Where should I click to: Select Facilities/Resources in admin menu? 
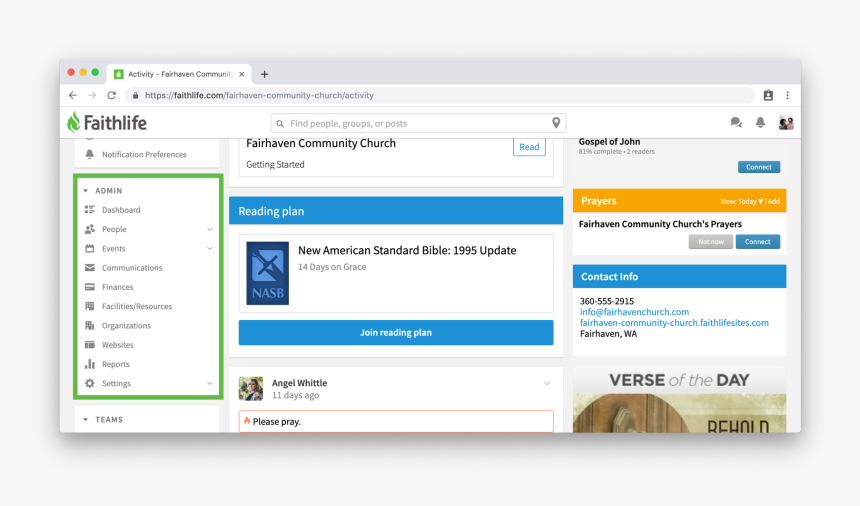137,306
